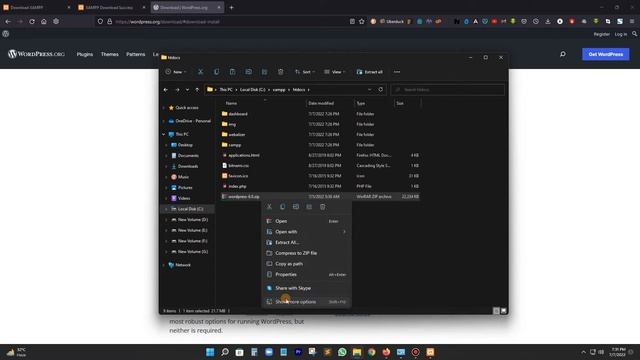640x360 pixels.
Task: Choose Copy as path
Action: click(306, 264)
